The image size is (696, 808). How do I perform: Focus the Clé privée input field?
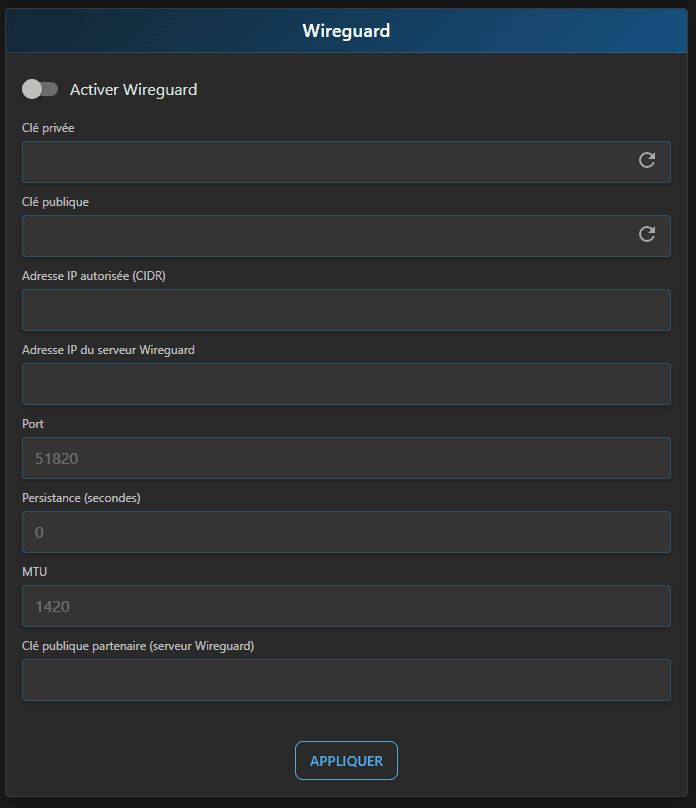pyautogui.click(x=346, y=162)
